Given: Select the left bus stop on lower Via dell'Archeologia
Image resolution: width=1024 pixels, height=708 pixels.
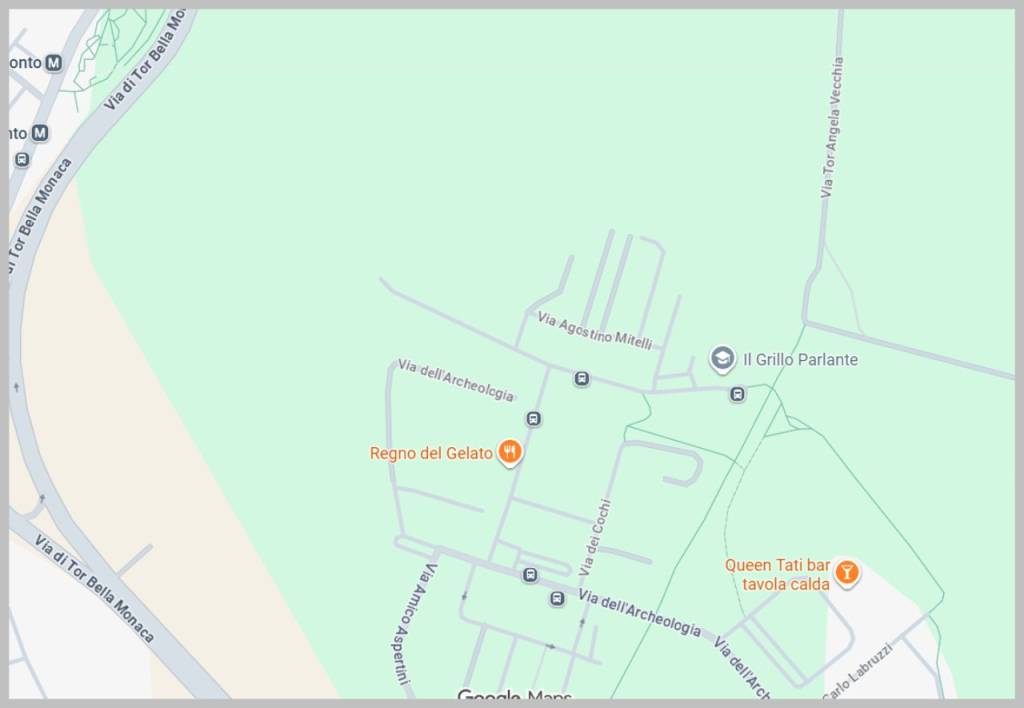Looking at the screenshot, I should tap(530, 575).
